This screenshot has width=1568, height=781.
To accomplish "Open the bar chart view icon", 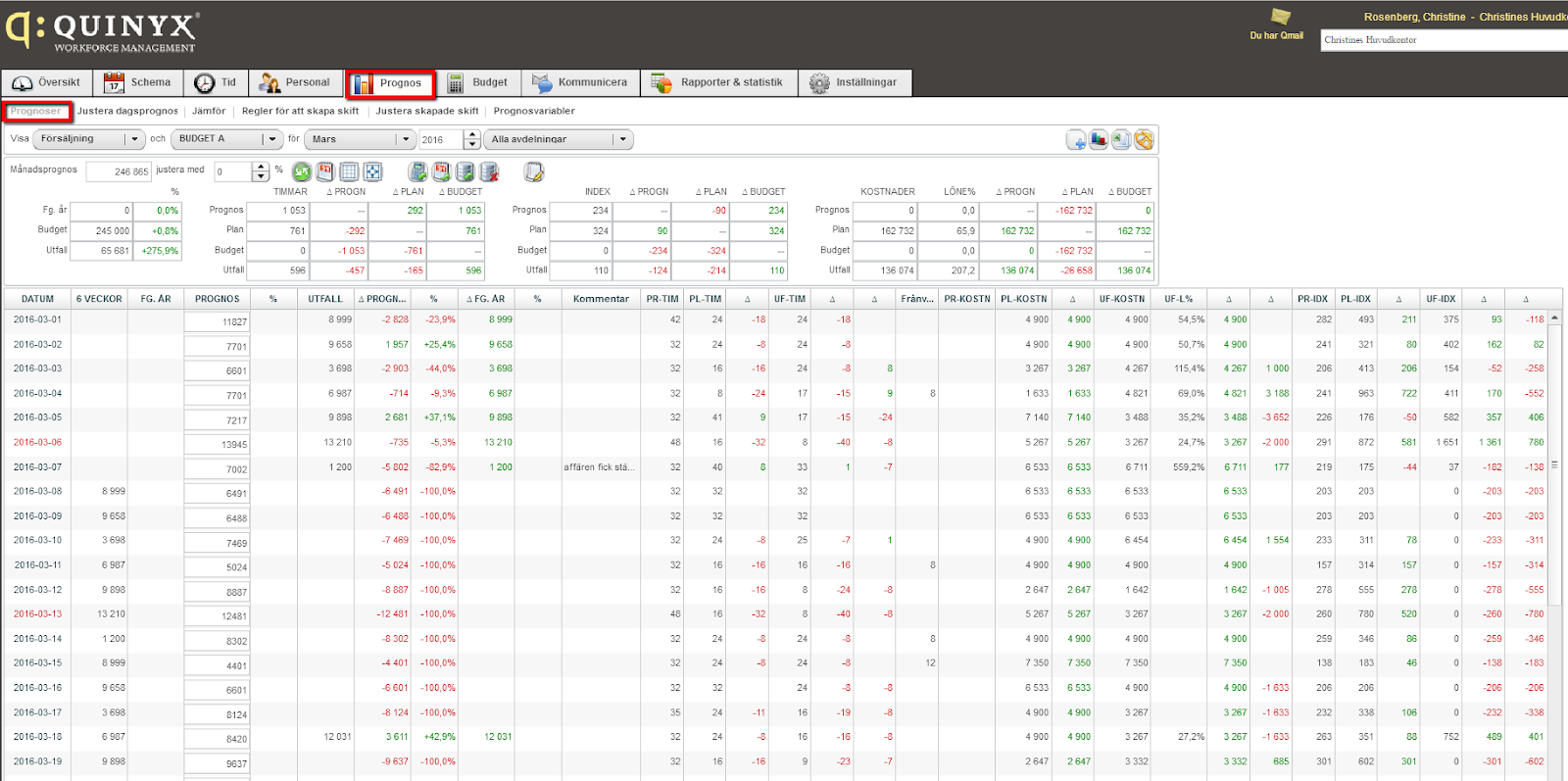I will pos(1099,140).
